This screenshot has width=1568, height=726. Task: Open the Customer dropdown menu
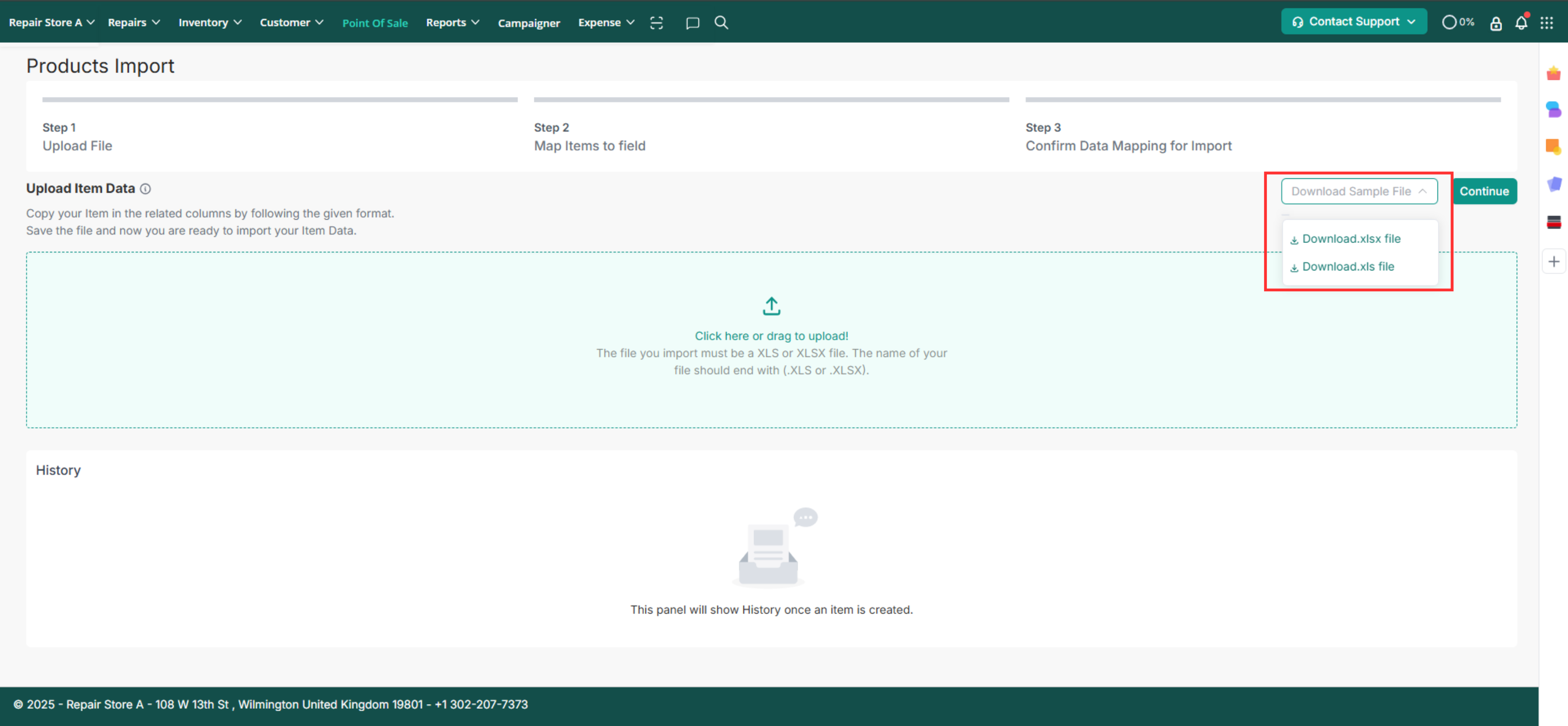[x=292, y=22]
